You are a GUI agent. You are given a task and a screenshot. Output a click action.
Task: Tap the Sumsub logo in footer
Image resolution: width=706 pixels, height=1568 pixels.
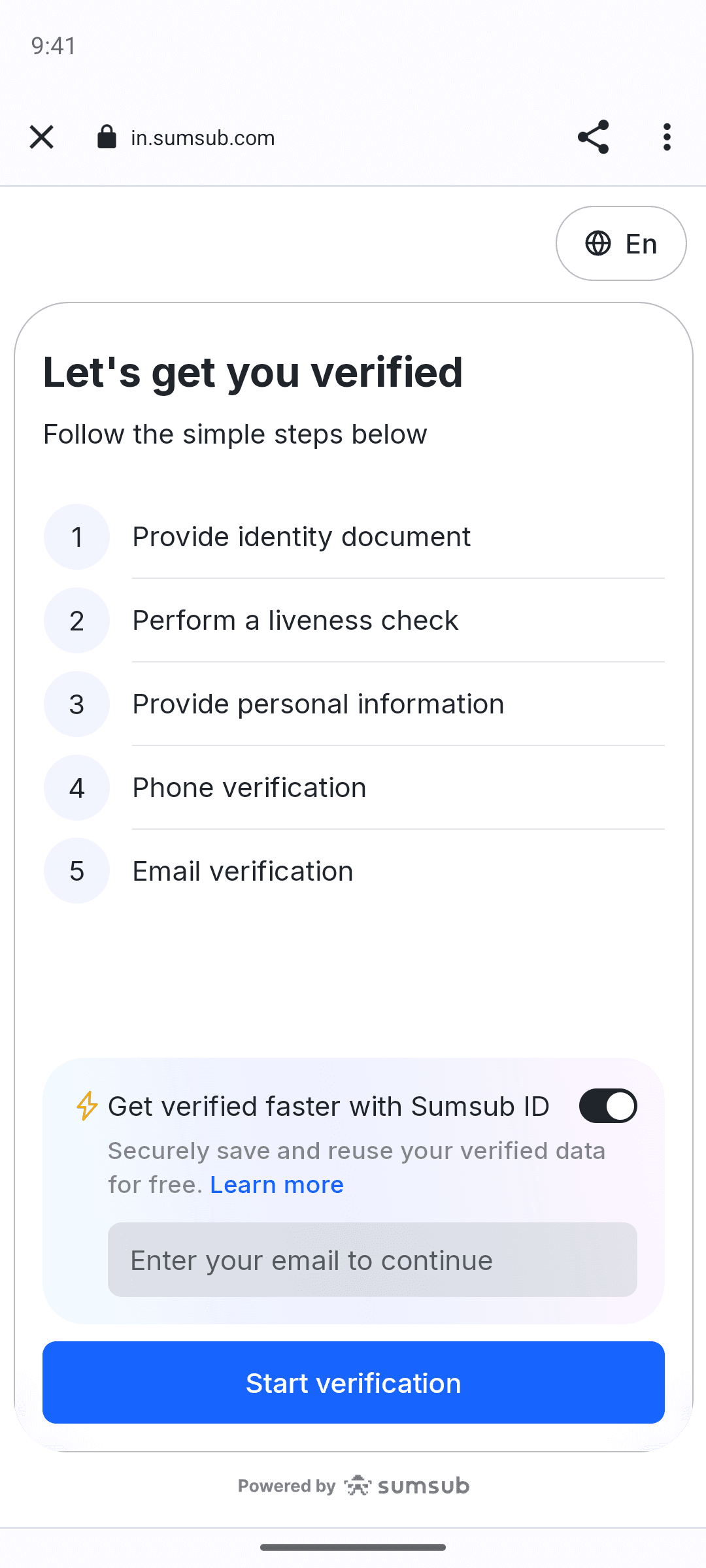407,1486
